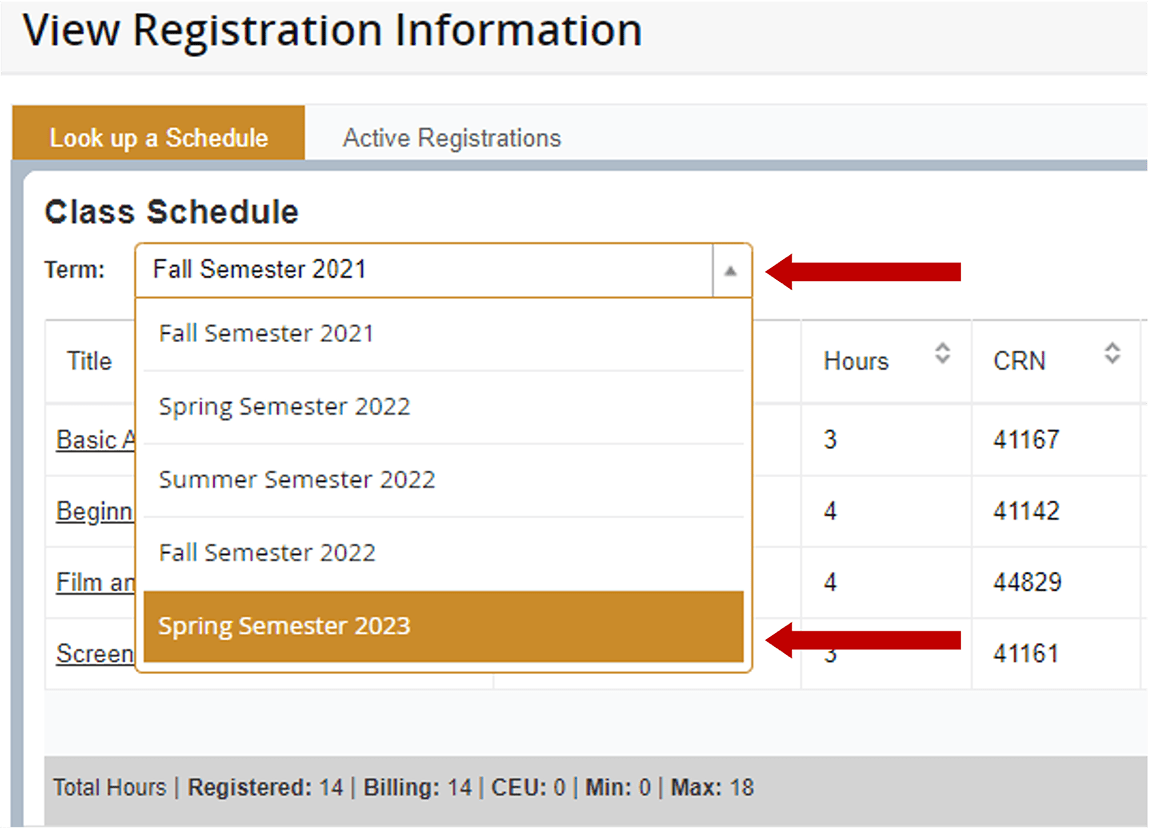Click the CRN column header text
Image resolution: width=1150 pixels, height=830 pixels.
click(1019, 361)
